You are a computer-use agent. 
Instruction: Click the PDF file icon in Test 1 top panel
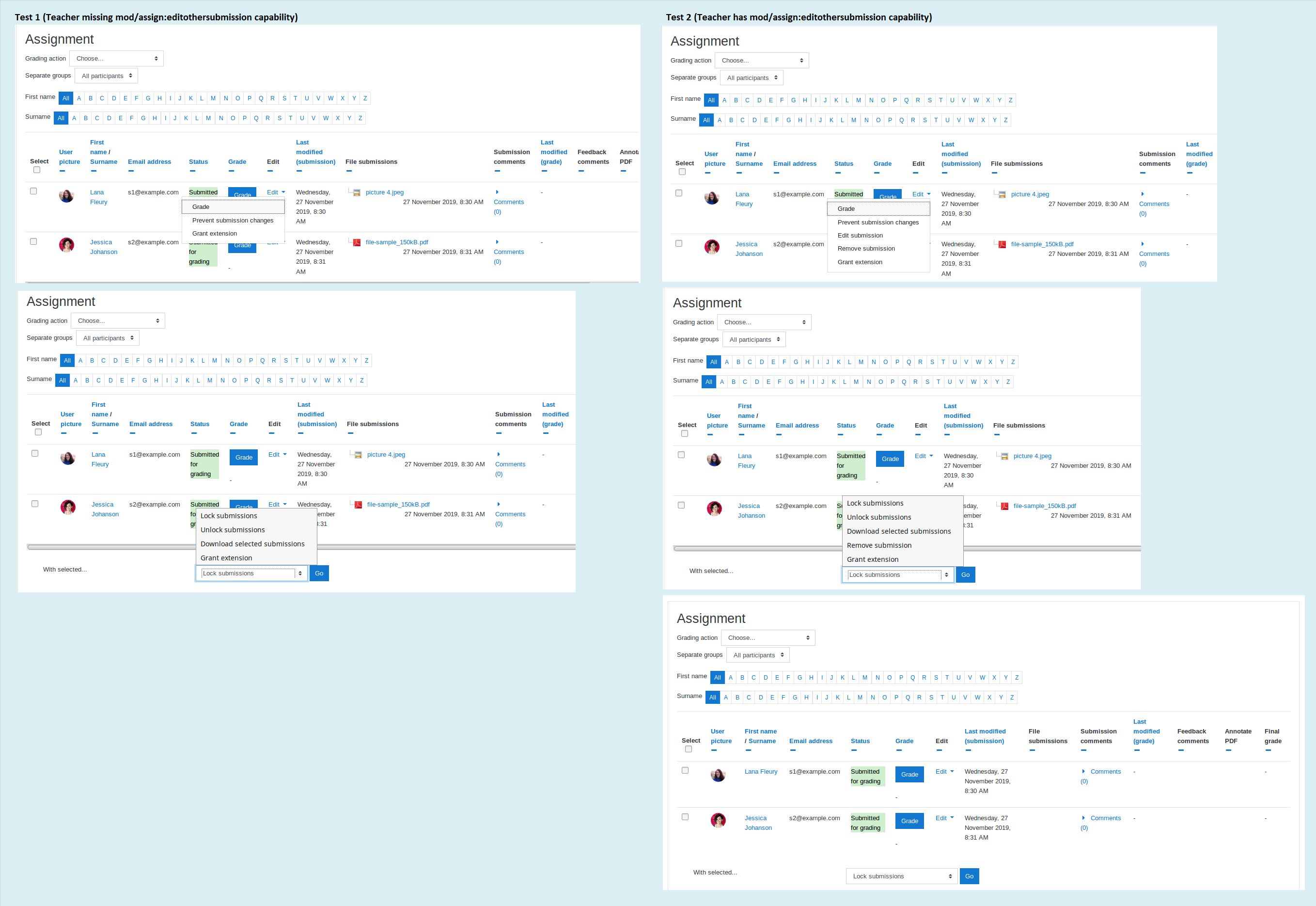(x=357, y=242)
